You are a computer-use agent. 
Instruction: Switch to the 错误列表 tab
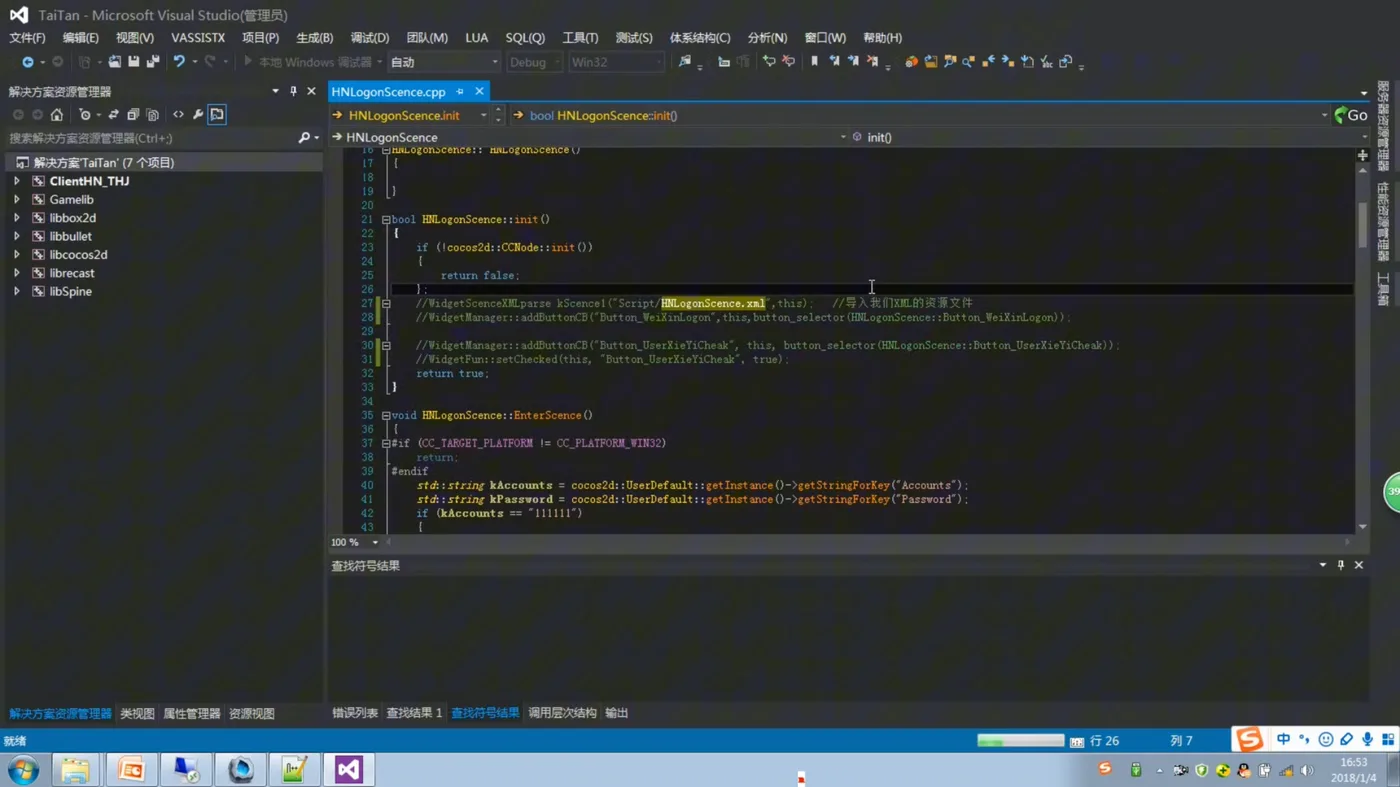pyautogui.click(x=355, y=713)
